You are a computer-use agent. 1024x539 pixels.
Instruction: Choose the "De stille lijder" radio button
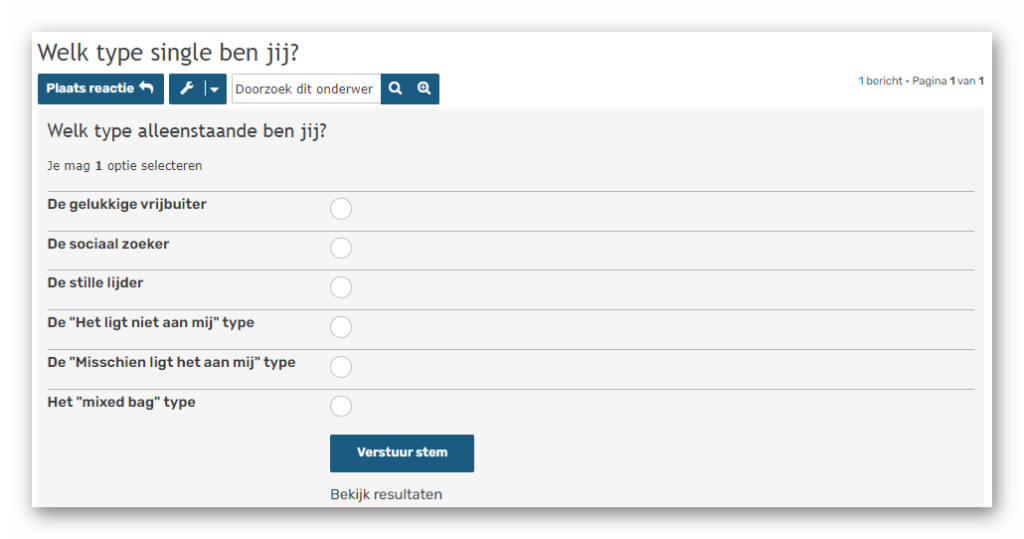click(x=341, y=287)
